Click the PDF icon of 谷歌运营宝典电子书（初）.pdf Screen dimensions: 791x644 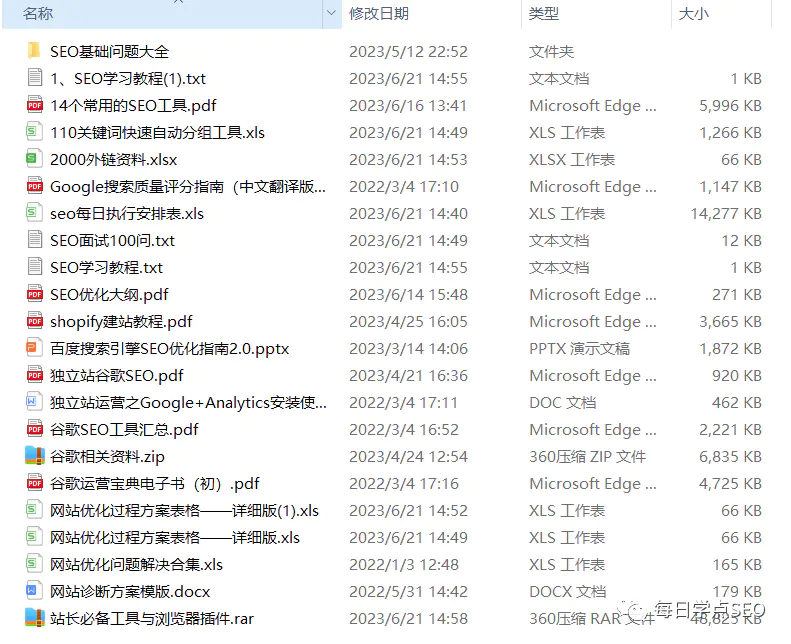(34, 483)
